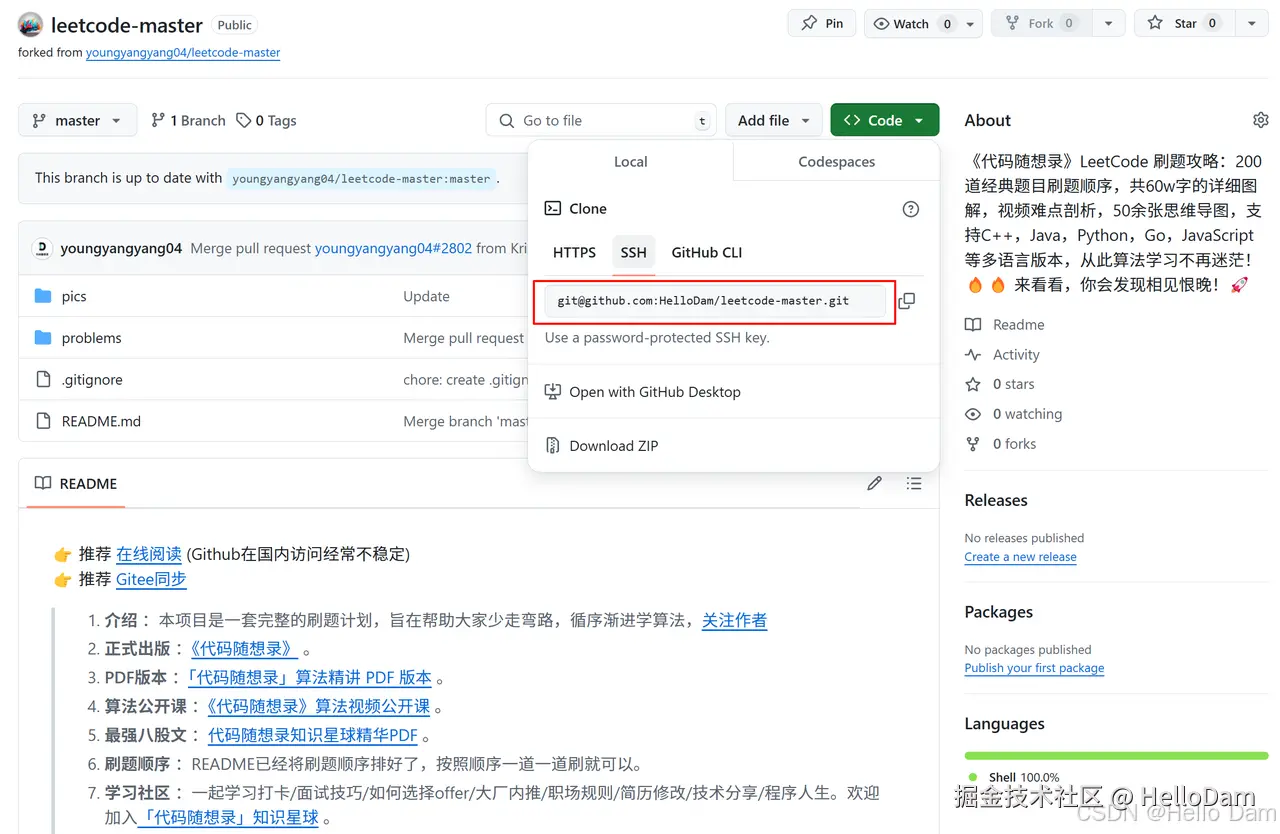Click the problems folder icon
Screen dimensions: 1280x834
point(43,338)
